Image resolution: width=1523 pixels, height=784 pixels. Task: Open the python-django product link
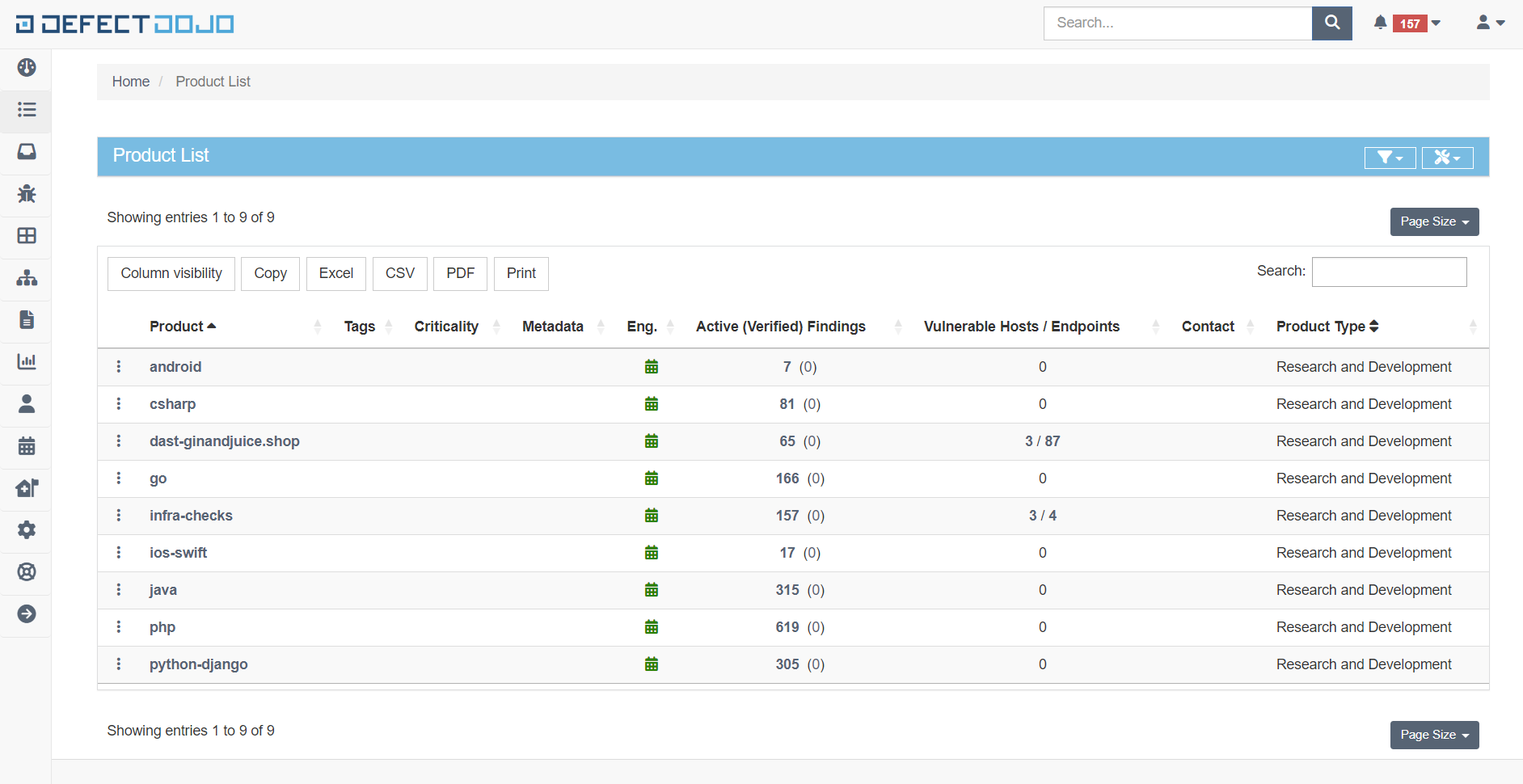199,664
